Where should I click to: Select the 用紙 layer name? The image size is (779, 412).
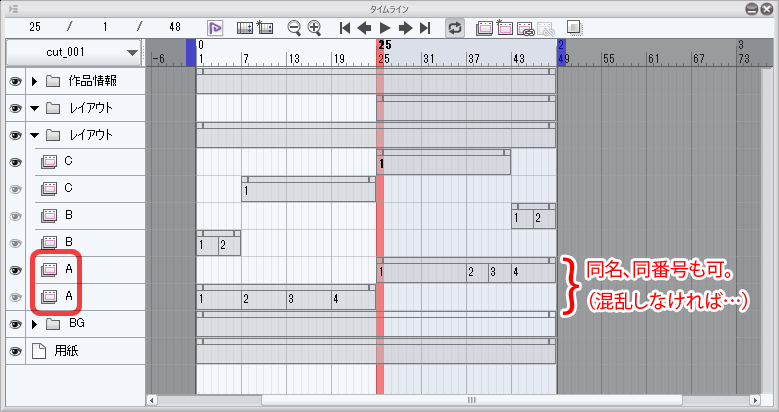pyautogui.click(x=66, y=351)
